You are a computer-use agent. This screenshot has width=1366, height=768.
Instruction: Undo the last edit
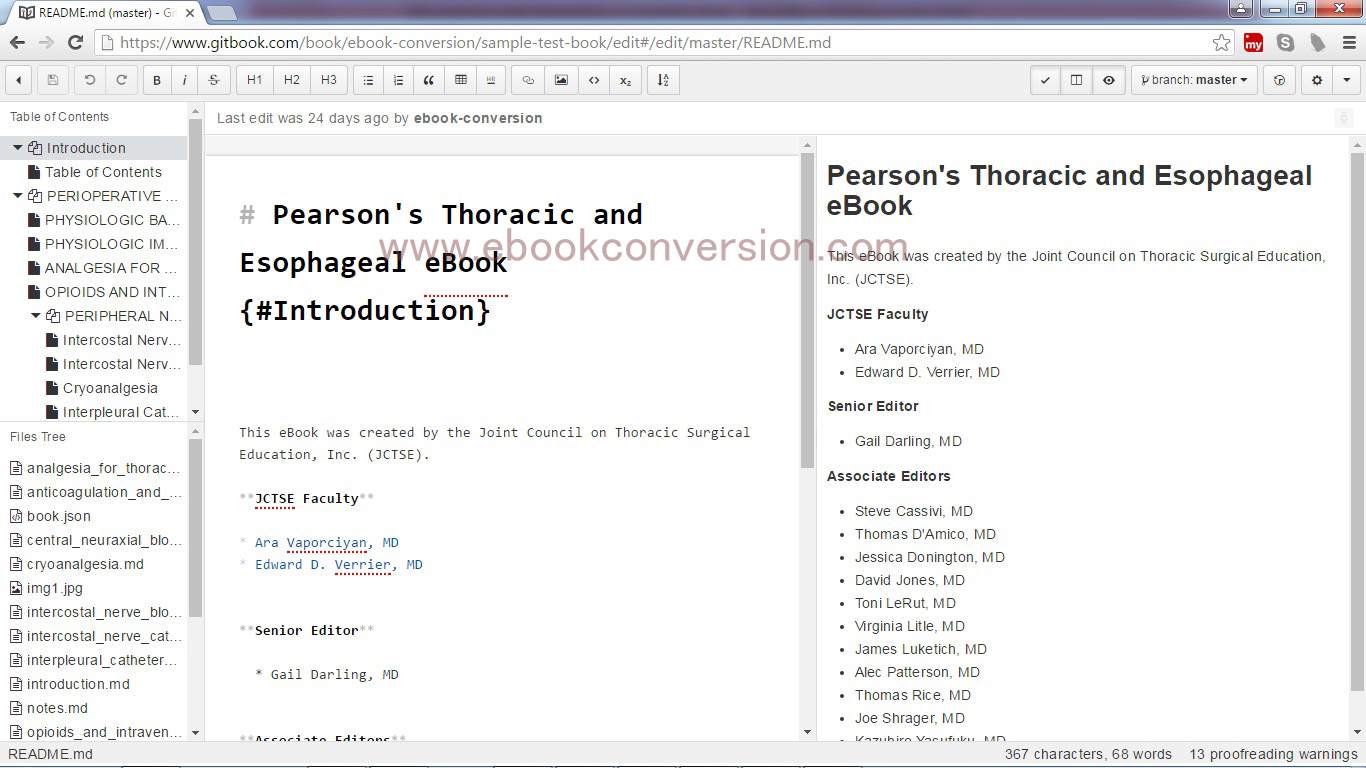point(90,80)
